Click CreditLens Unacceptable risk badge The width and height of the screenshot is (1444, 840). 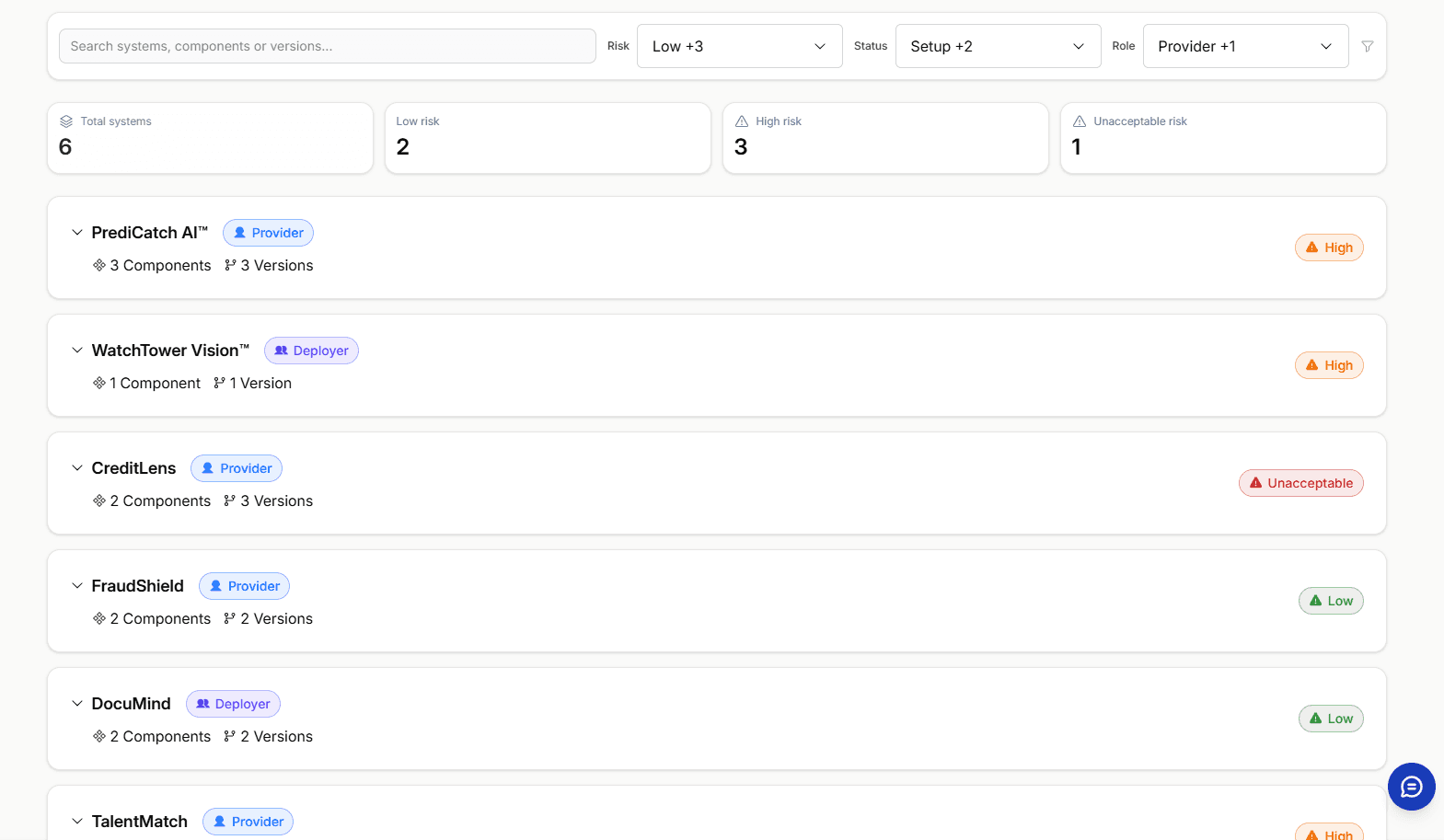[x=1300, y=483]
